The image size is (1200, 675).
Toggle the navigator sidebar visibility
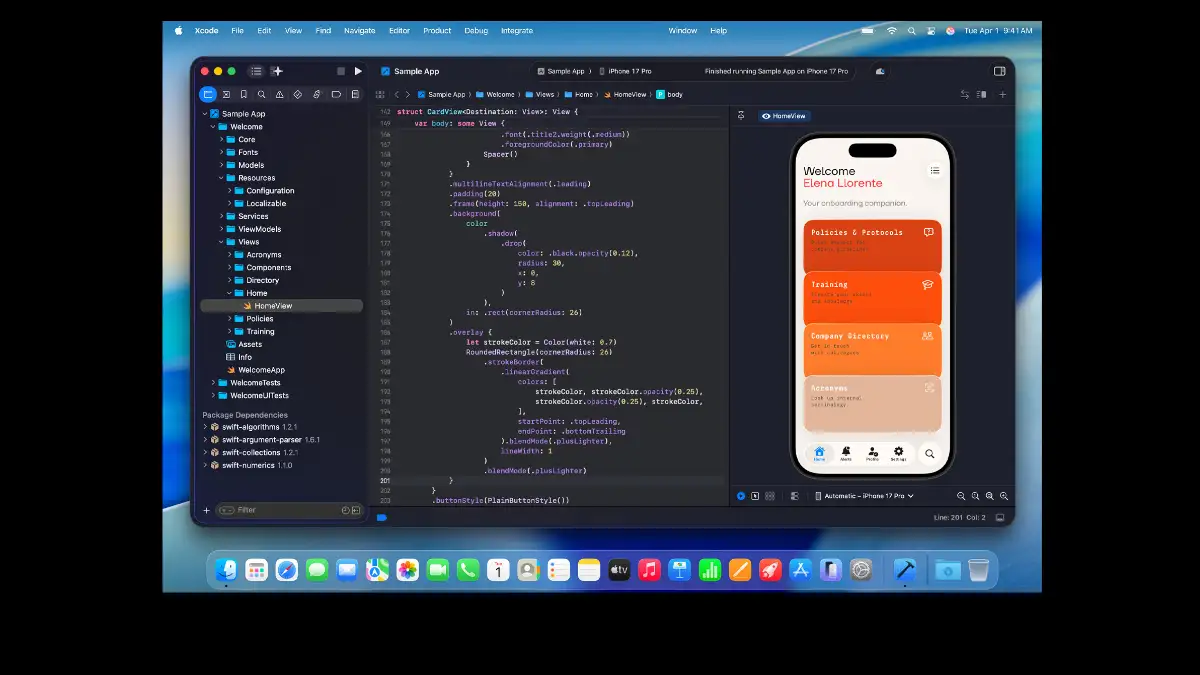tap(257, 71)
